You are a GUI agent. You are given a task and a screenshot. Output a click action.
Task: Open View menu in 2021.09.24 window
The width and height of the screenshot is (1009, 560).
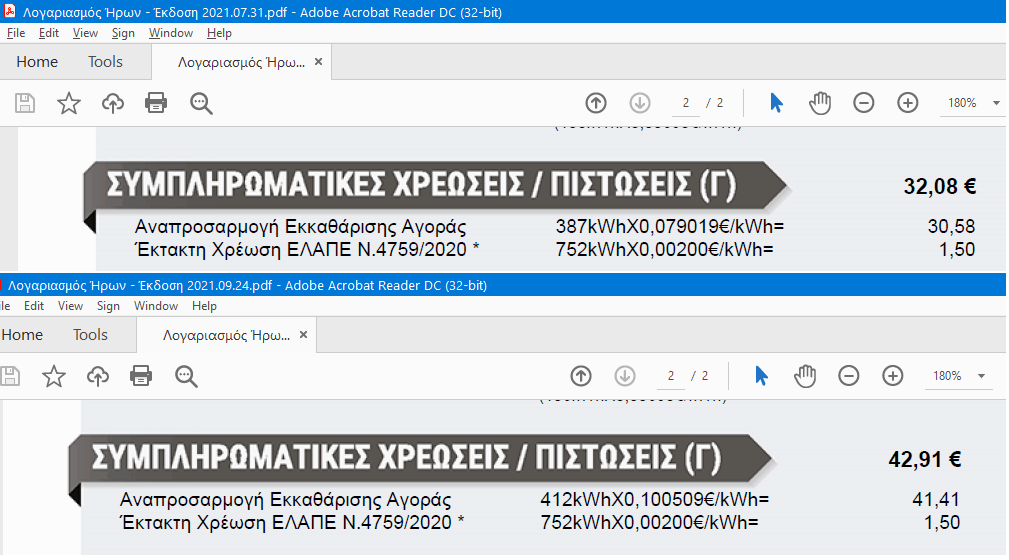tap(70, 306)
